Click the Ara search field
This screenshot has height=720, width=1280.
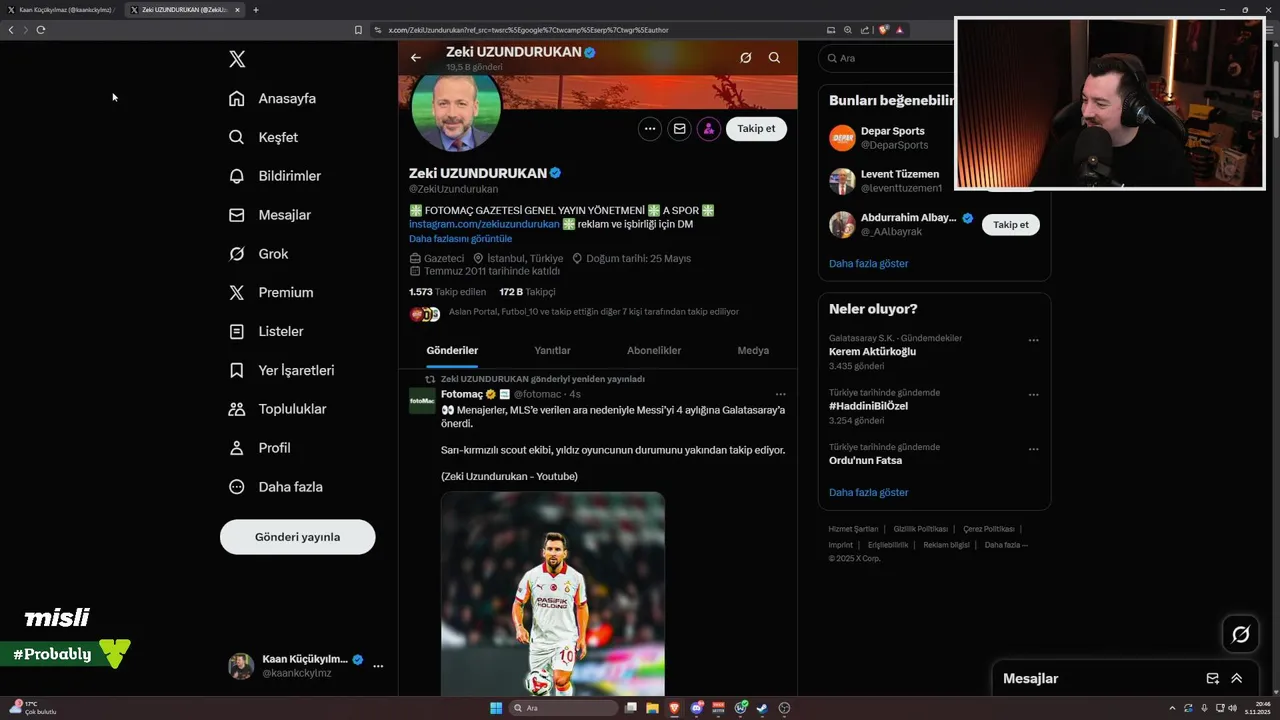[x=886, y=58]
